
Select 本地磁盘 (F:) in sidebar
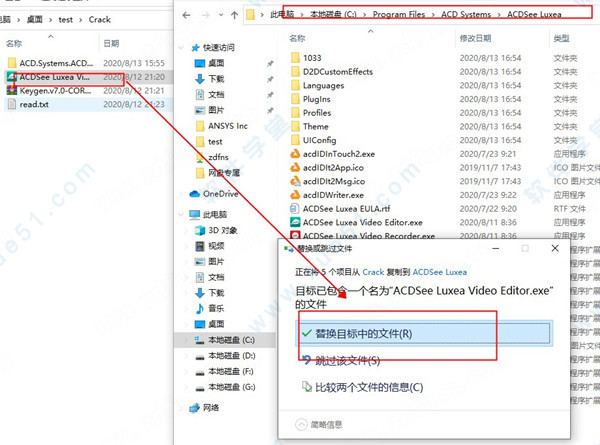click(x=231, y=372)
